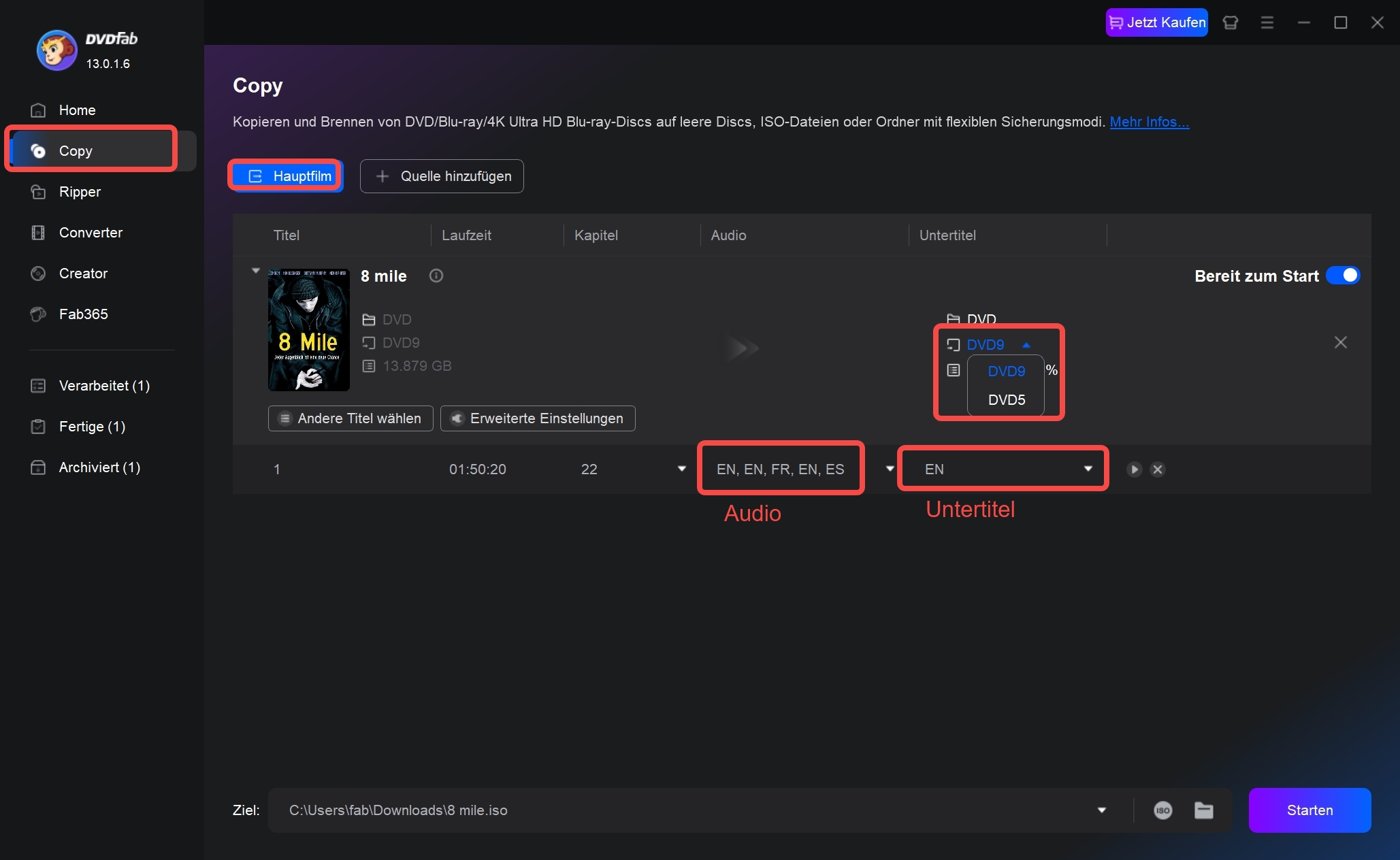1400x860 pixels.
Task: Click the DVDFab monkey logo
Action: pos(56,50)
